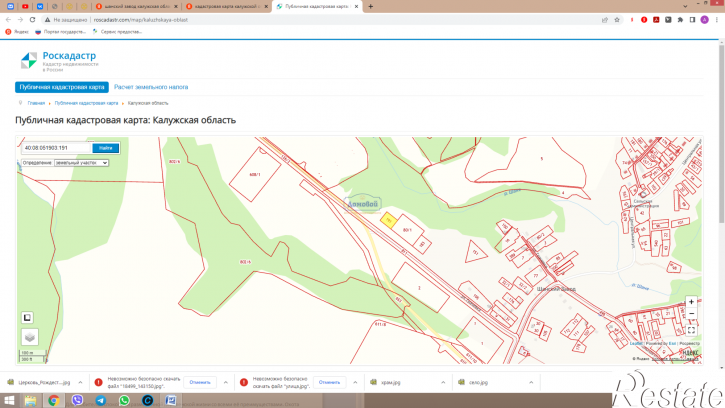Bookmark this page with the star icon
Viewport: 725px width, 408px height.
pyautogui.click(x=617, y=20)
